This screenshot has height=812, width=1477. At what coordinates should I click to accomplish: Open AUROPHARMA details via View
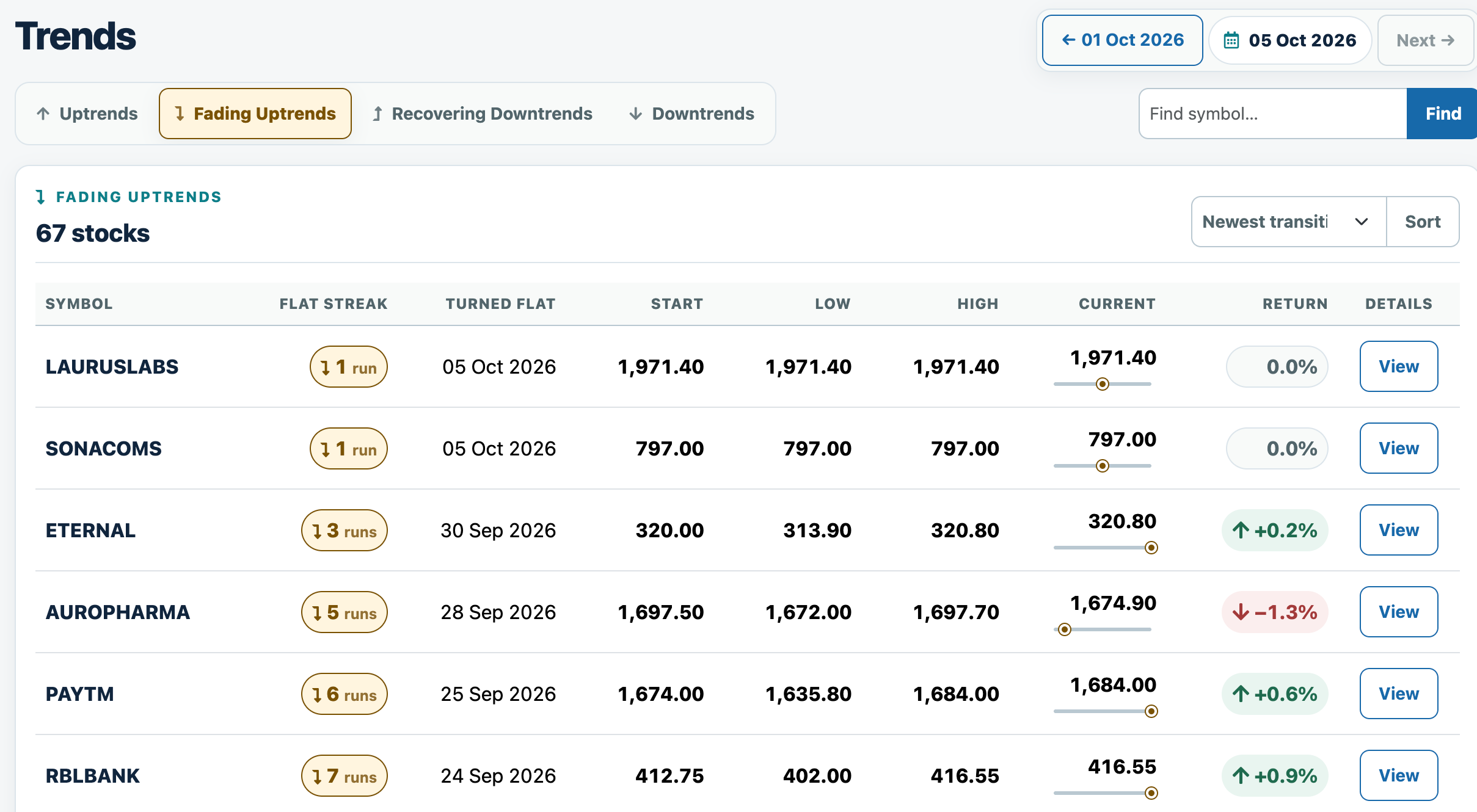[1399, 612]
